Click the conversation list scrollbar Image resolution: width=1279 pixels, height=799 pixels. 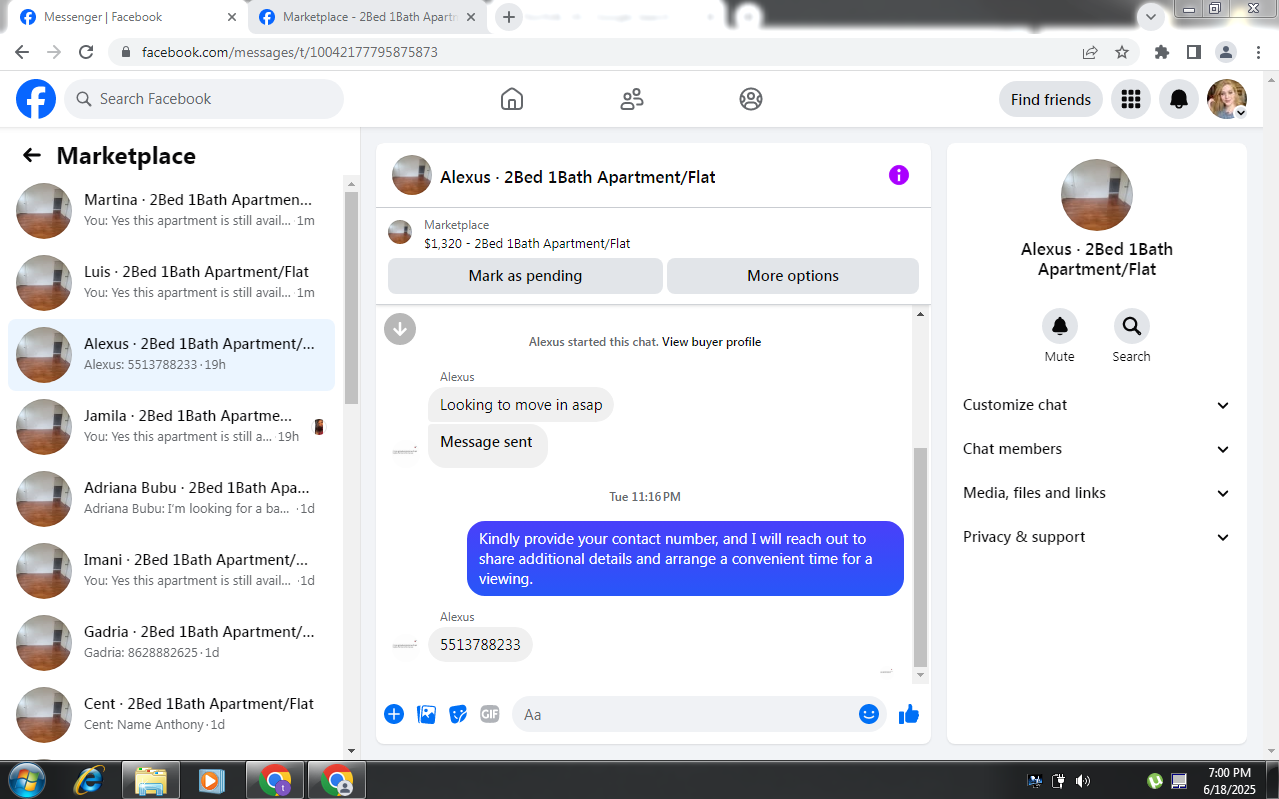(x=351, y=298)
